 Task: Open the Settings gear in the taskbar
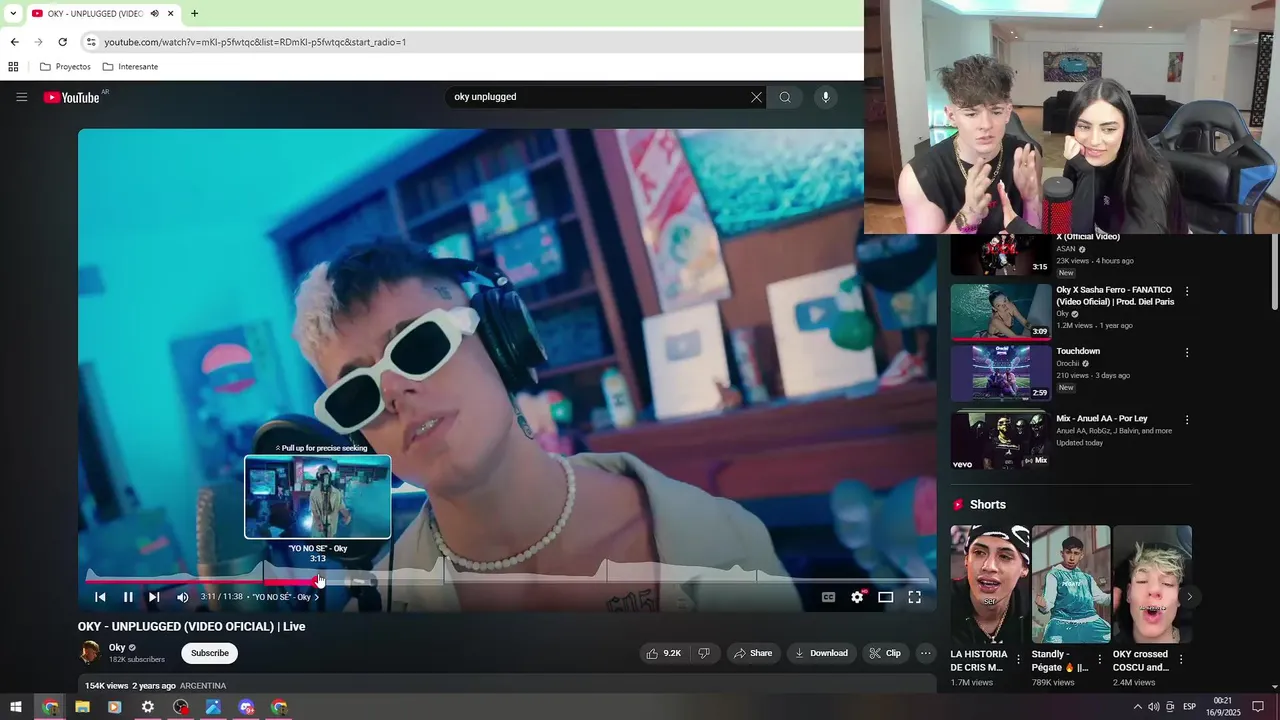point(148,707)
